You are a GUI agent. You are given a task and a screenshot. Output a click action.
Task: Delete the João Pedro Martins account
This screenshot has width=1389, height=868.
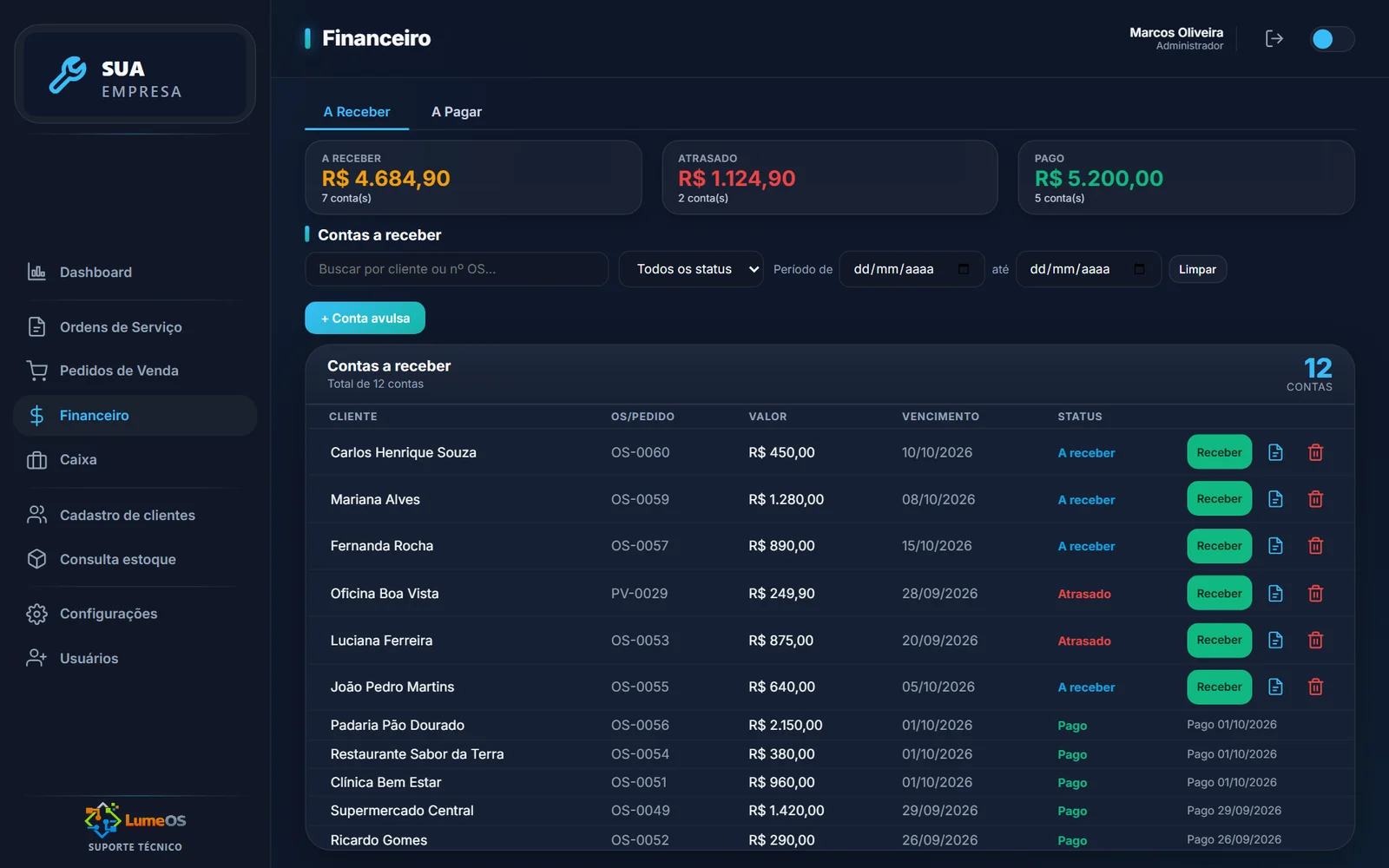[x=1315, y=687]
